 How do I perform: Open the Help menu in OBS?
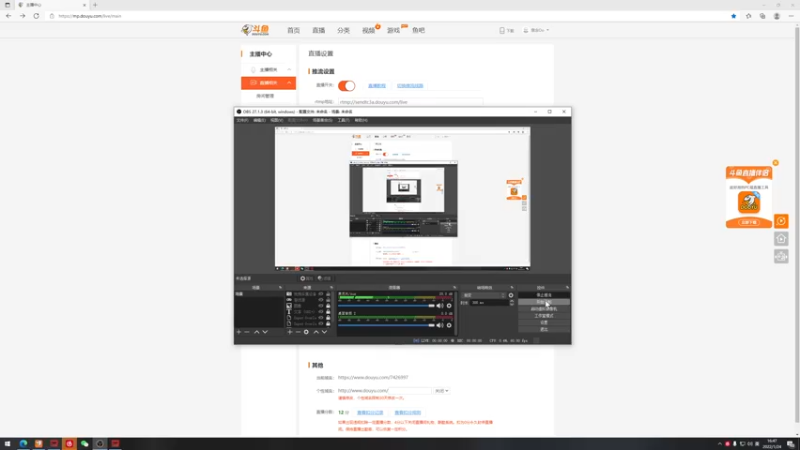[x=361, y=120]
